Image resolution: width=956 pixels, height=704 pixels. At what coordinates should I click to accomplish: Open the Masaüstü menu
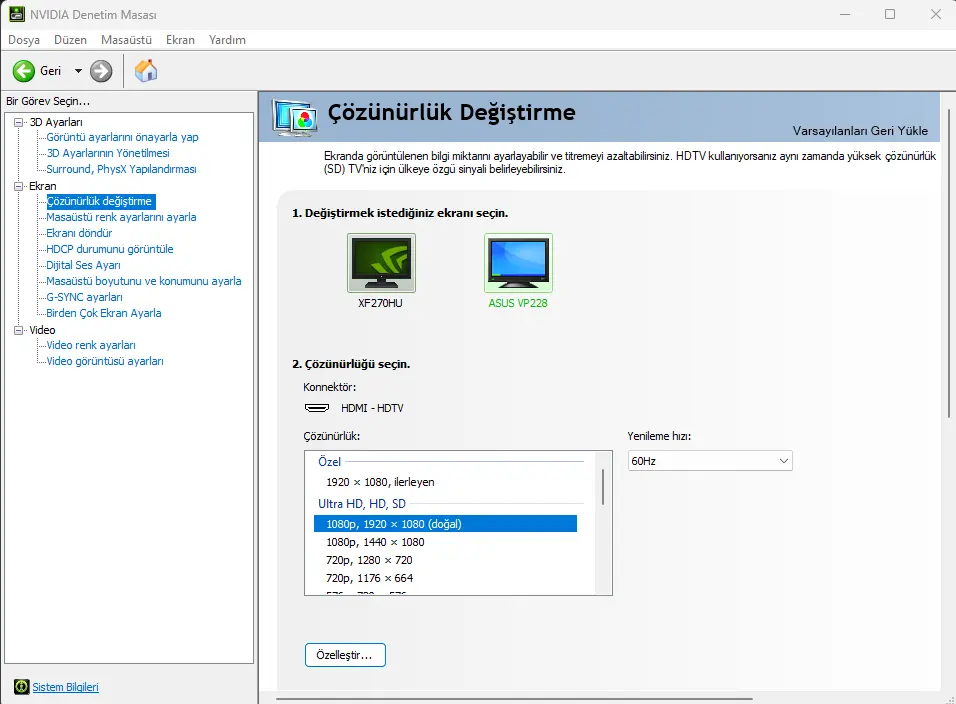tap(126, 40)
